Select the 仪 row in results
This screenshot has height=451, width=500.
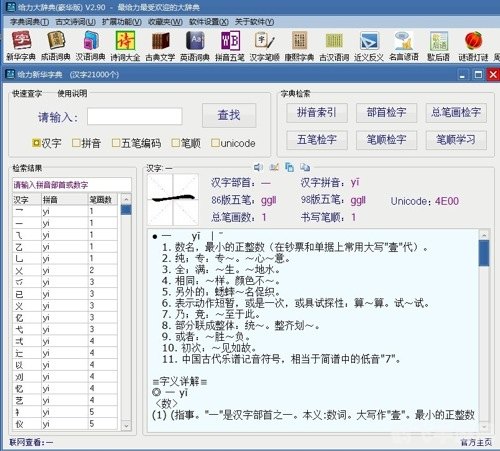pyautogui.click(x=65, y=424)
